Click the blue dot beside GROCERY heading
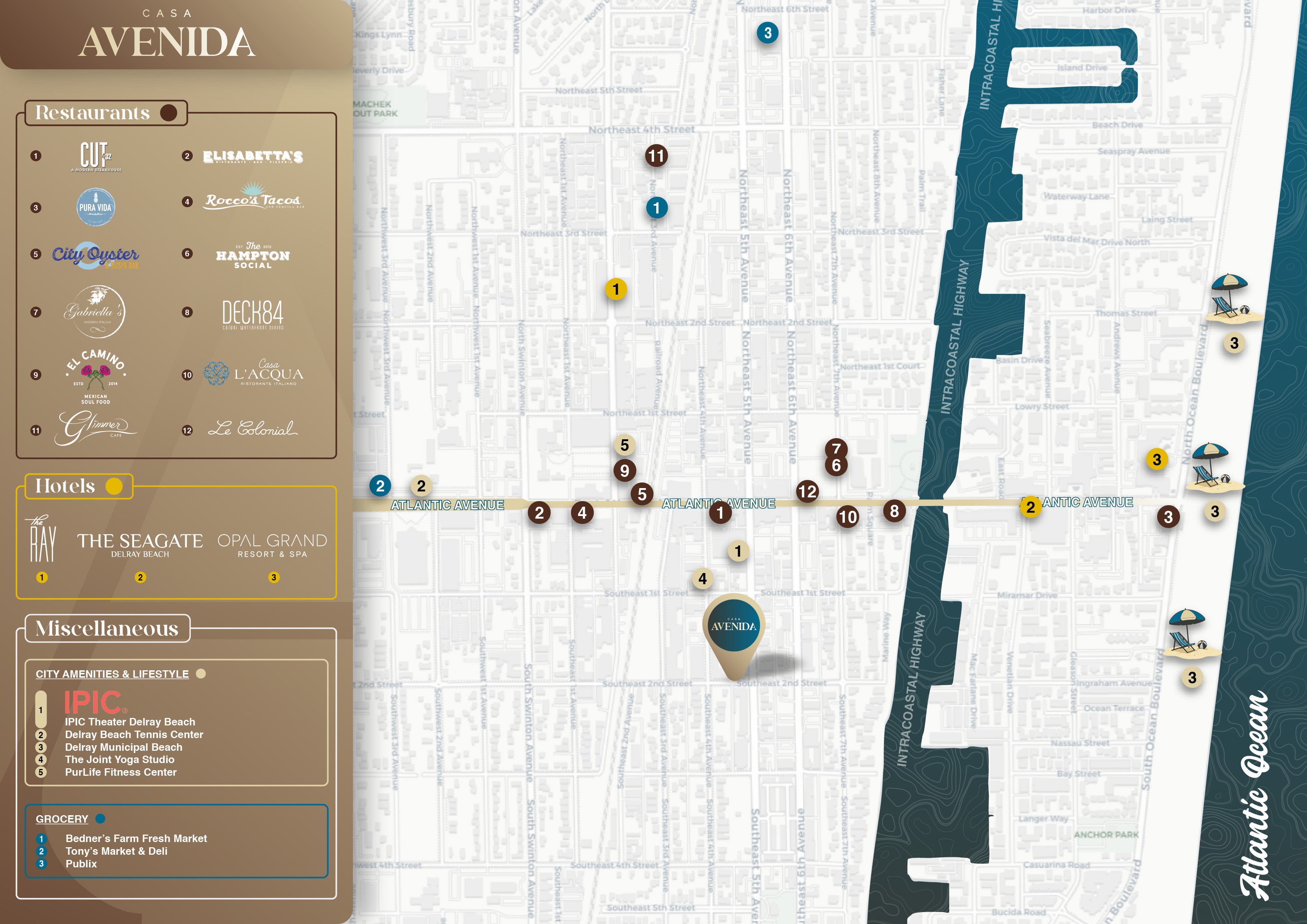The height and width of the screenshot is (924, 1307). (x=100, y=819)
